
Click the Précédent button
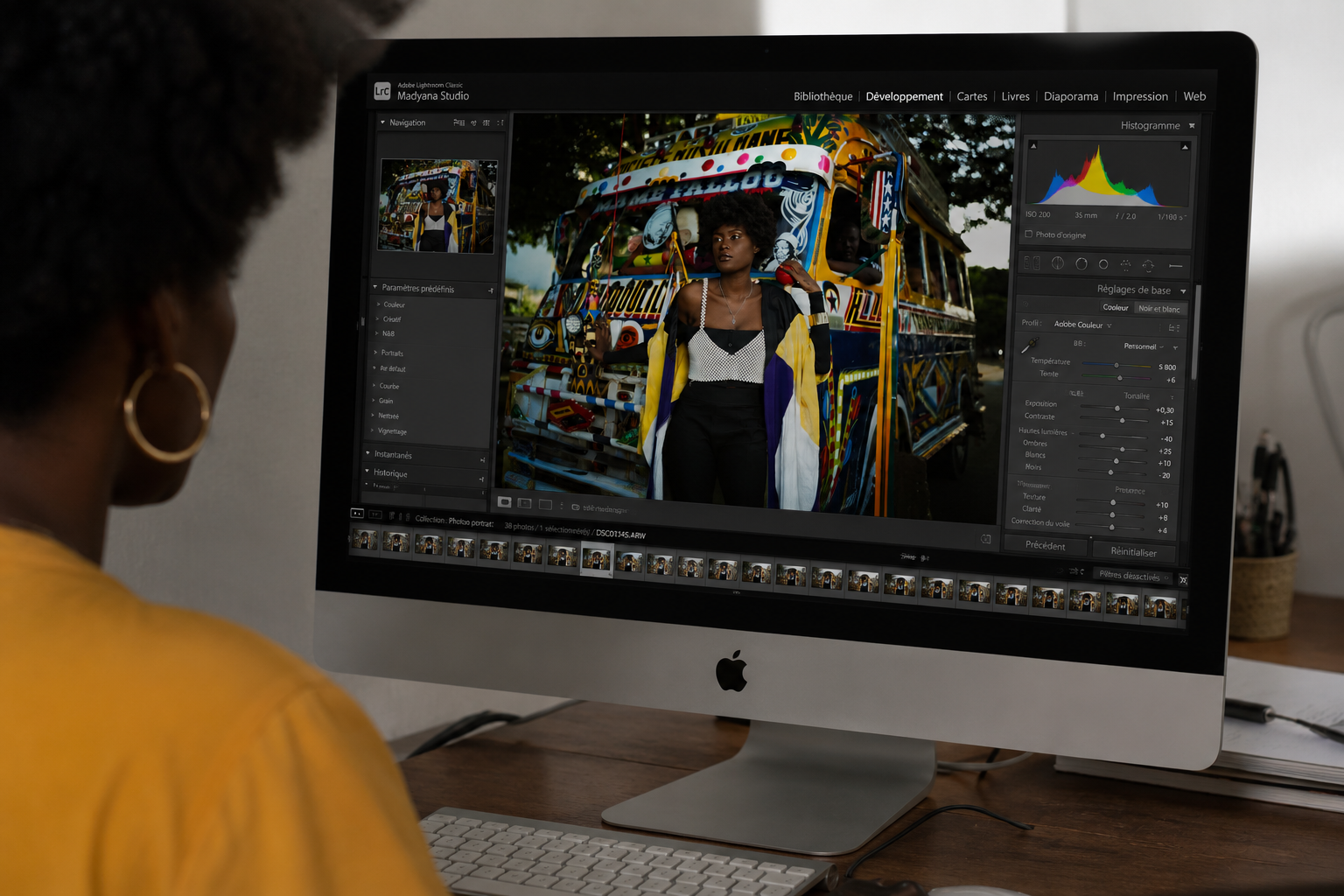point(1046,545)
